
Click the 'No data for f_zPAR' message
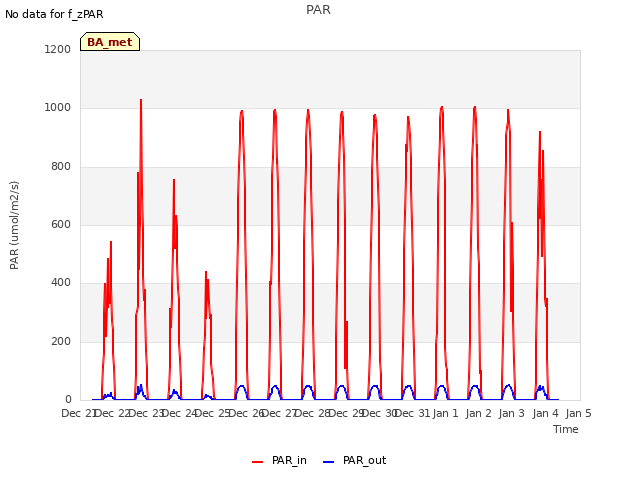(x=54, y=14)
